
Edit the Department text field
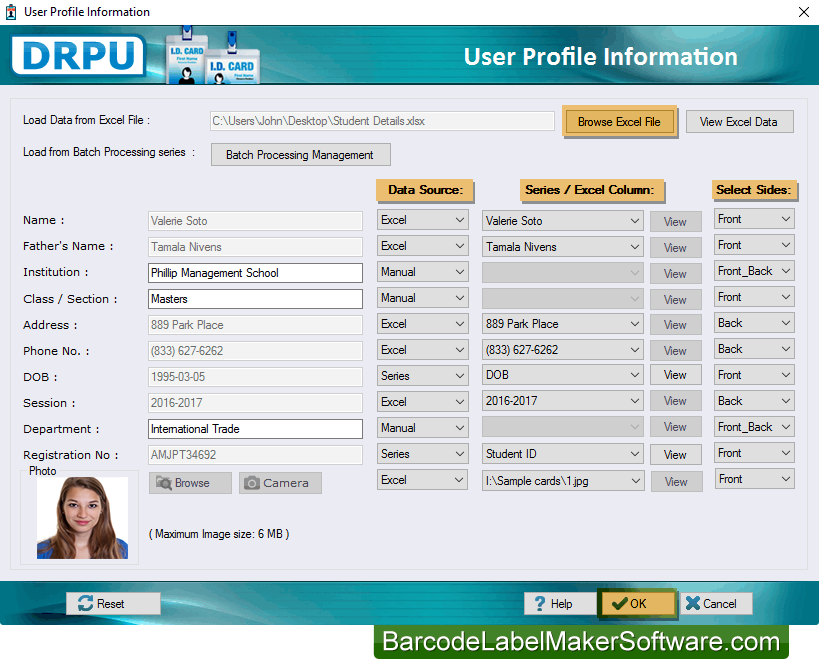[x=255, y=429]
